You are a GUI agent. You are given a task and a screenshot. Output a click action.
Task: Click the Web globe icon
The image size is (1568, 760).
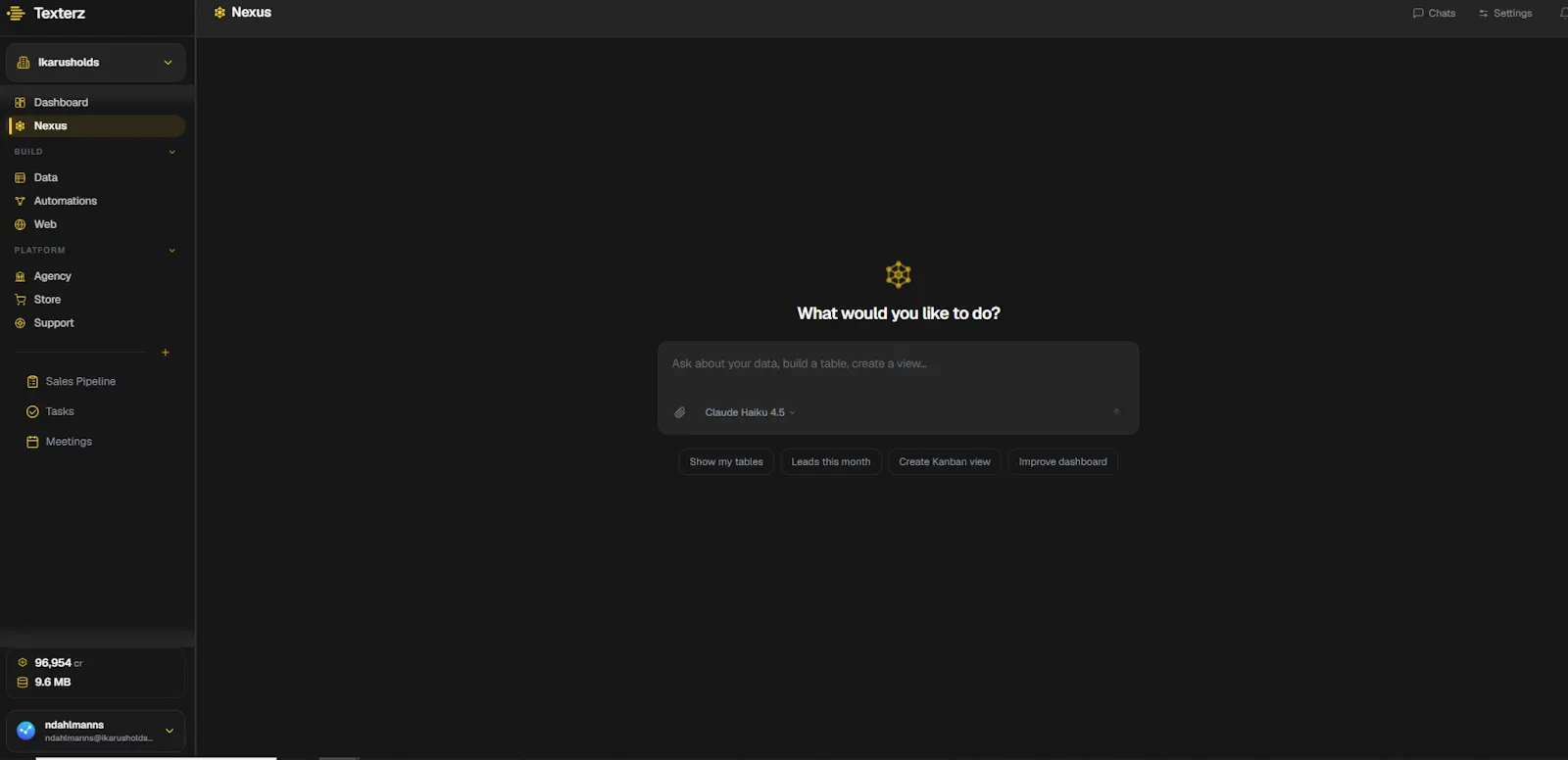pyautogui.click(x=20, y=225)
